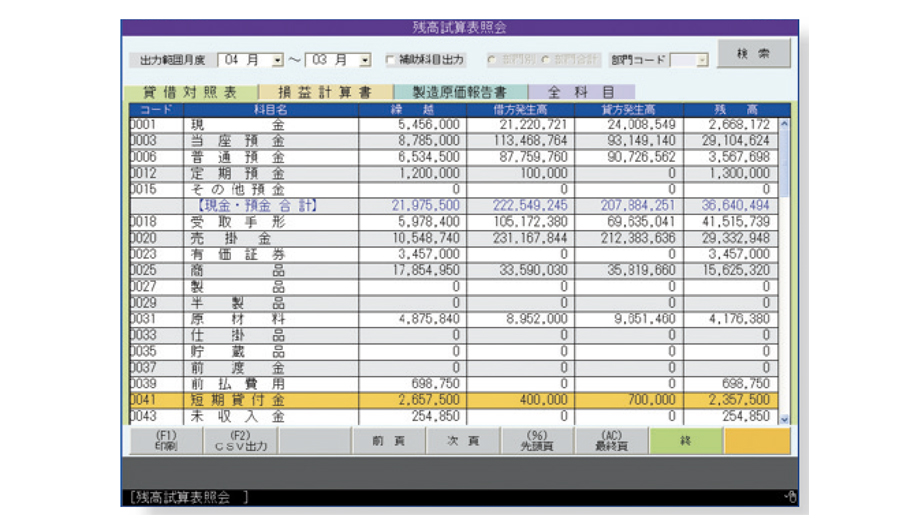
Task: Click the orange blank function button
Action: 757,441
